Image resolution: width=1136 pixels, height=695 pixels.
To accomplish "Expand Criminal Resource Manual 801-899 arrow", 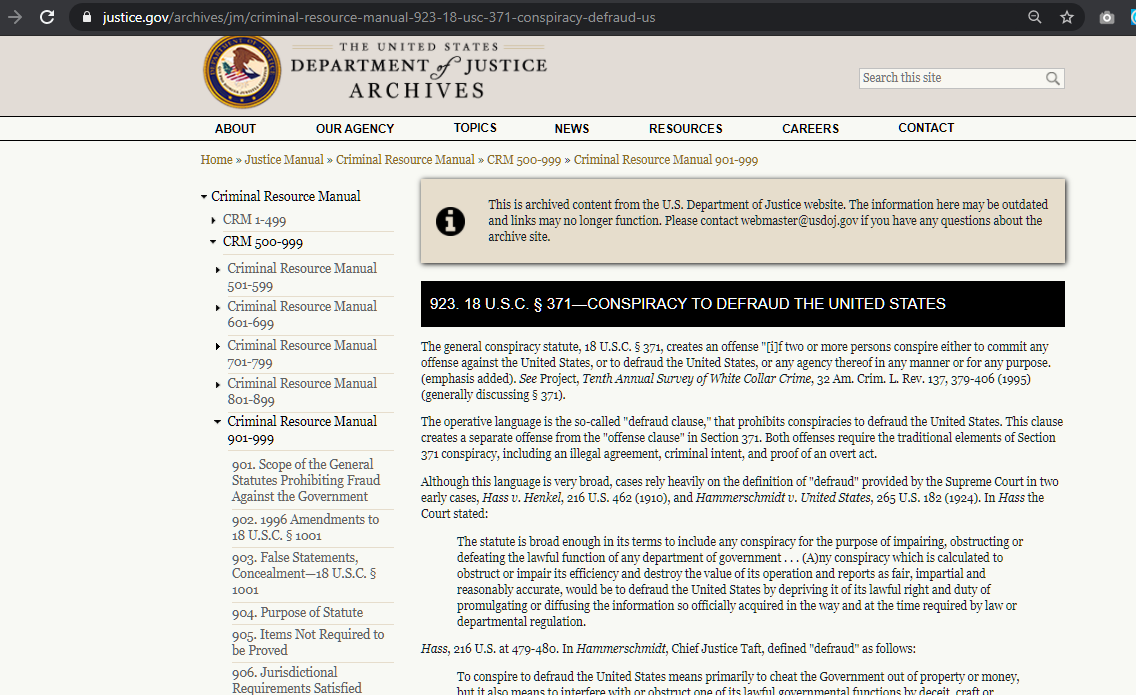I will (217, 385).
